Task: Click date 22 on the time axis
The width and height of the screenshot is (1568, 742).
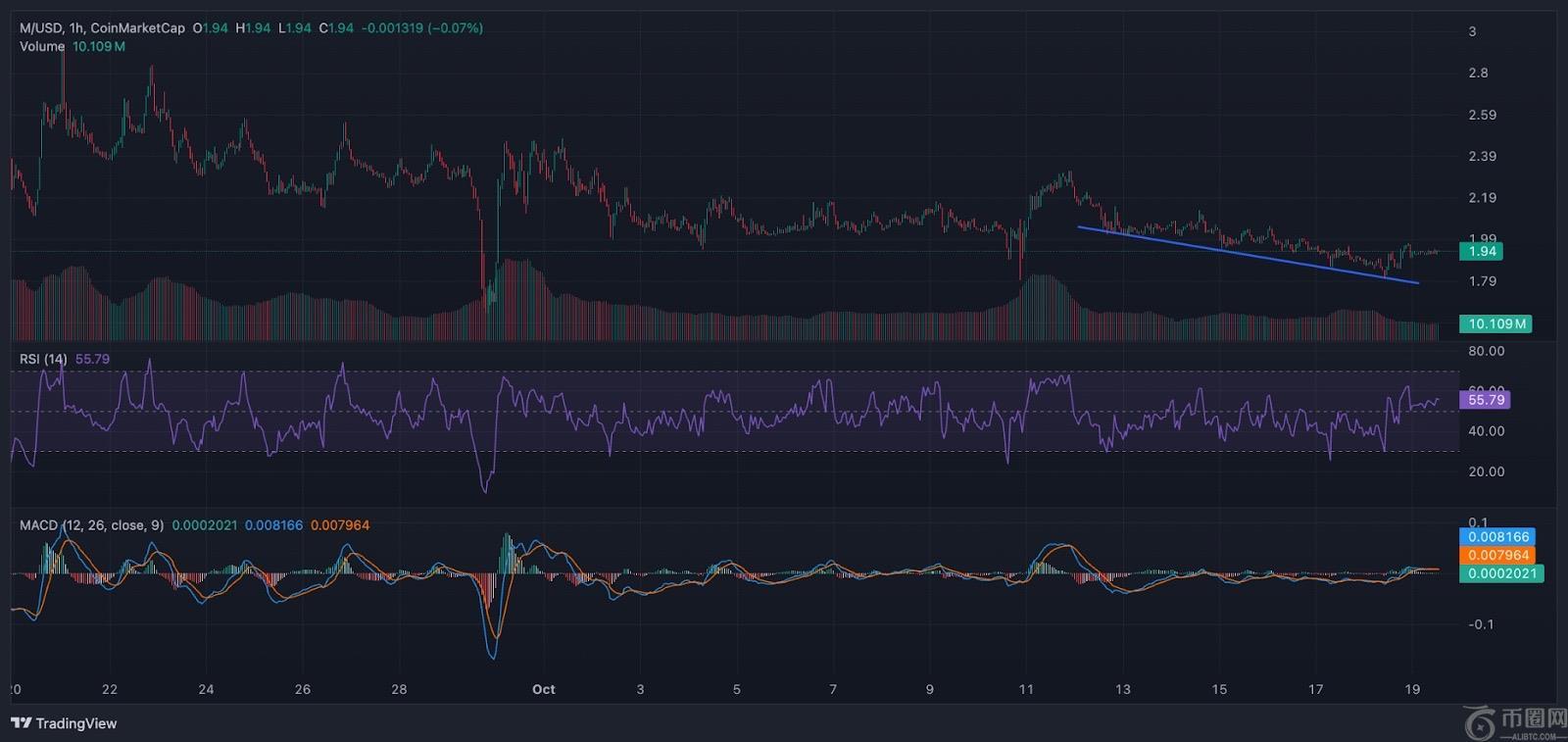Action: pyautogui.click(x=110, y=689)
